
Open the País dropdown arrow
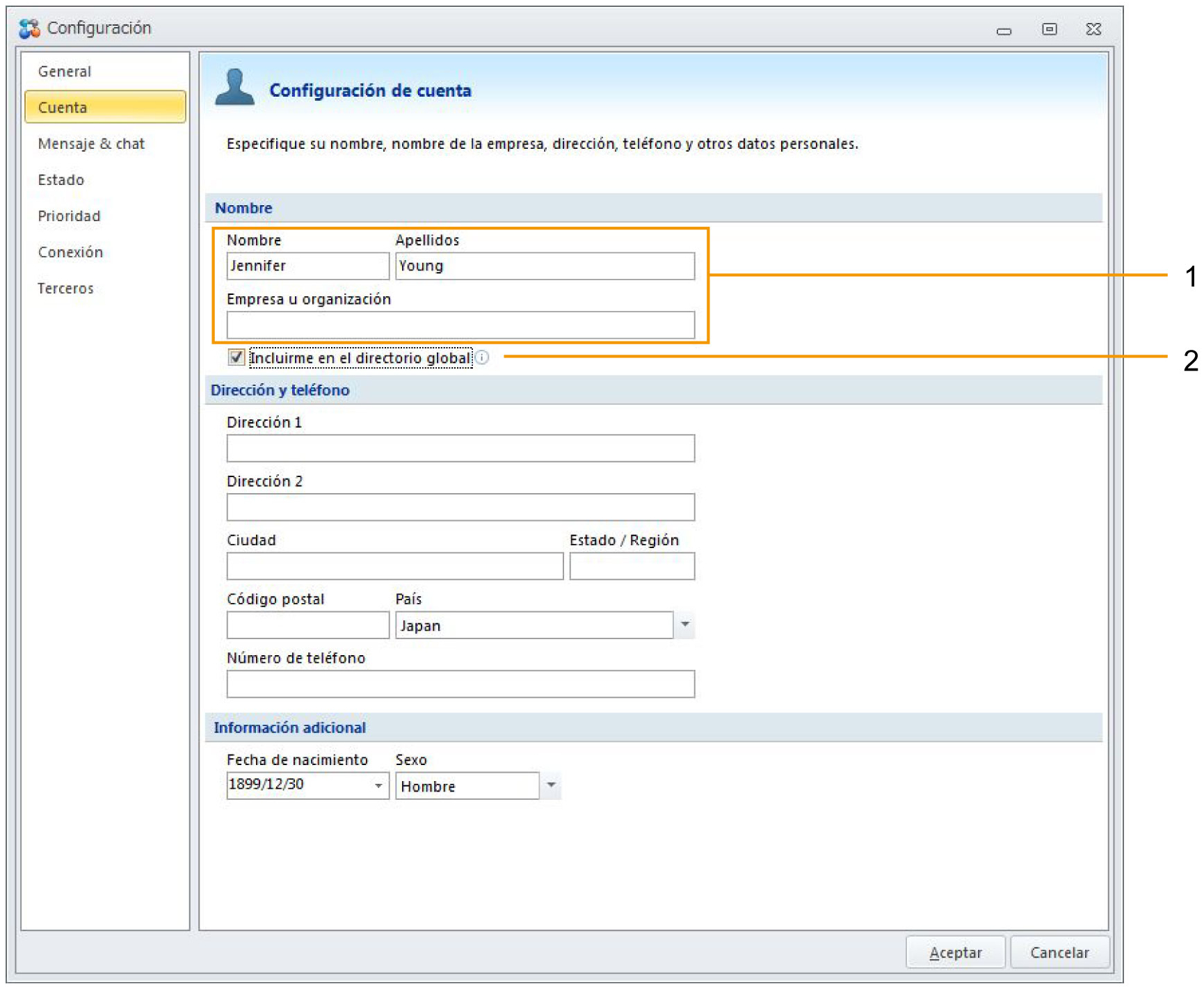[685, 625]
